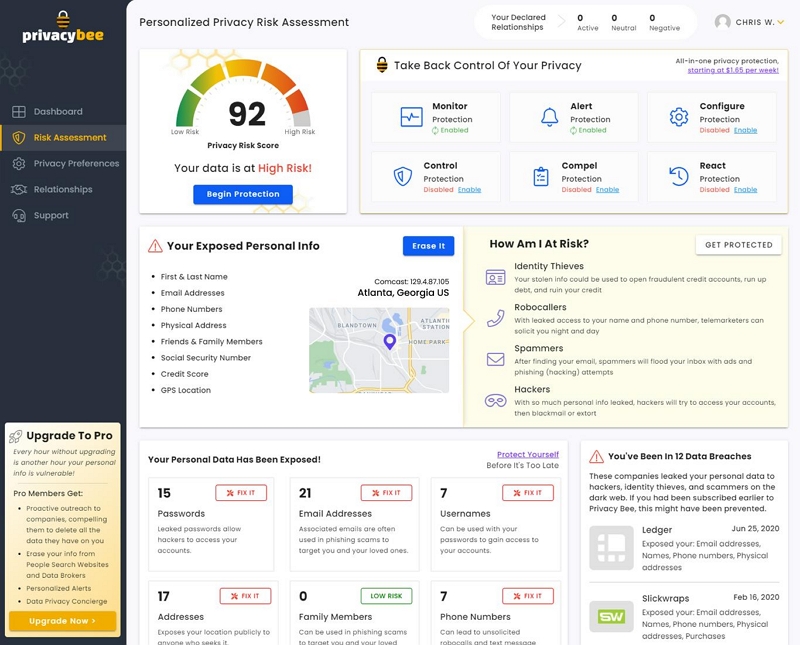Click the Identity Thieves ID card icon
The width and height of the screenshot is (800, 645).
pos(495,278)
